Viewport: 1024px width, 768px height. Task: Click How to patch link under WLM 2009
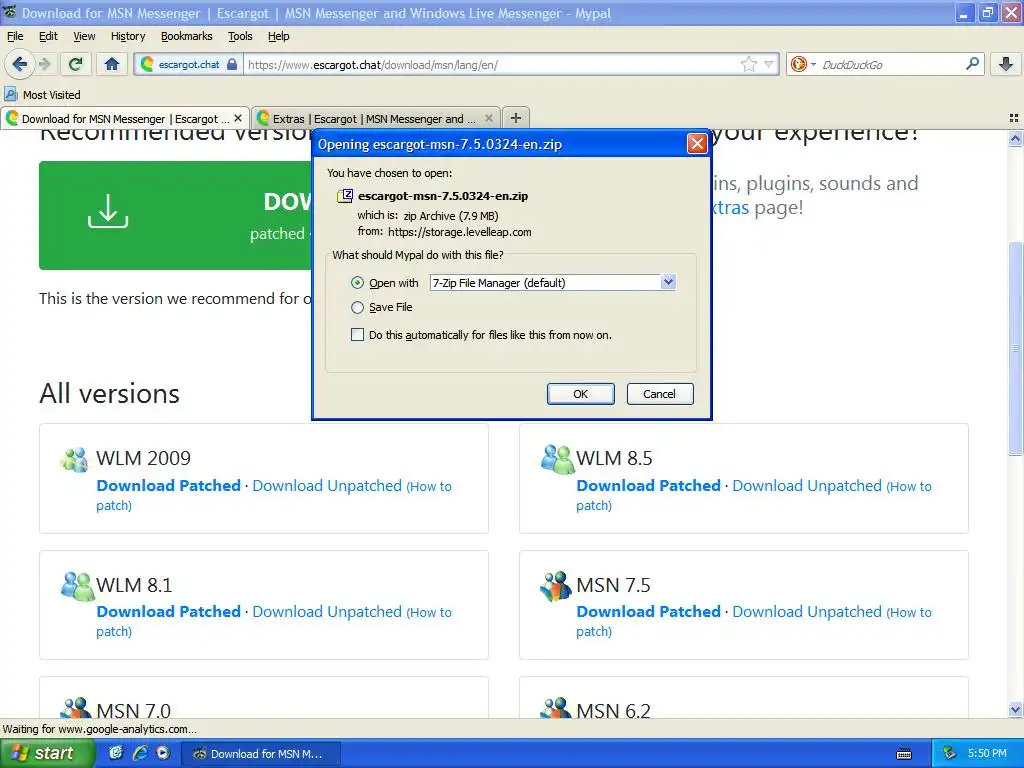(x=430, y=487)
